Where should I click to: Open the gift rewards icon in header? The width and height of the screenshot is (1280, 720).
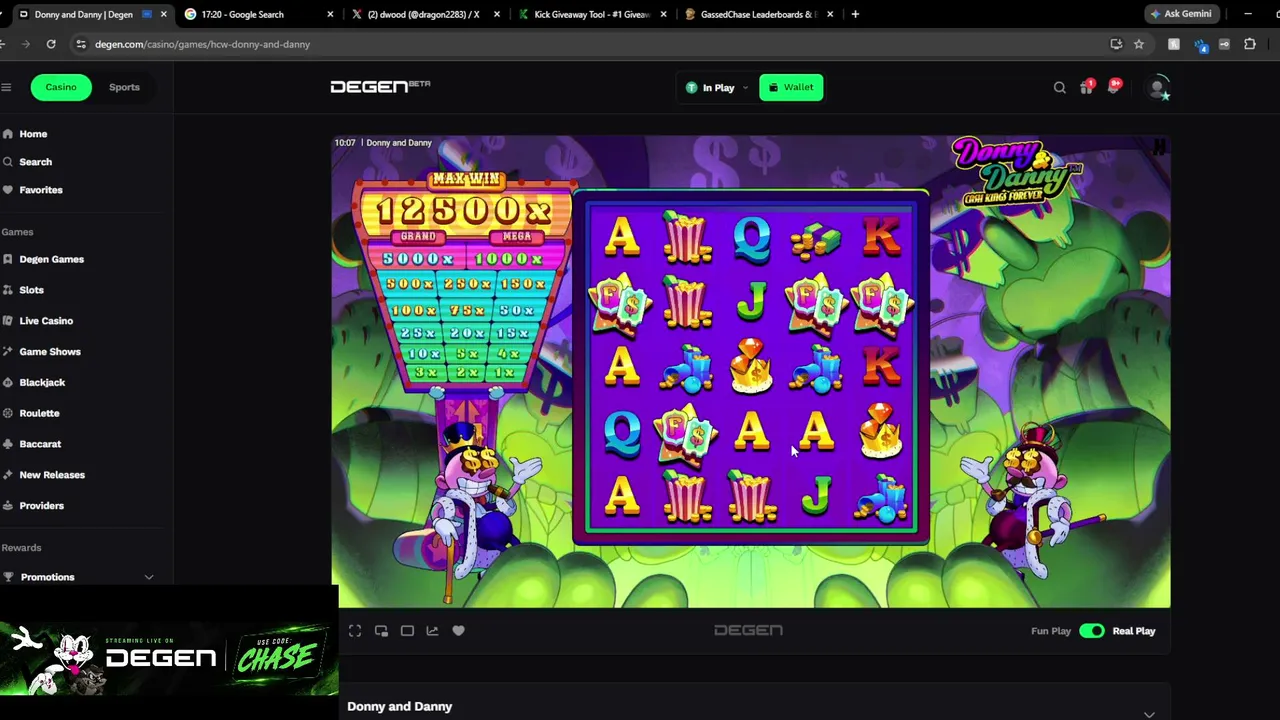pyautogui.click(x=1087, y=87)
